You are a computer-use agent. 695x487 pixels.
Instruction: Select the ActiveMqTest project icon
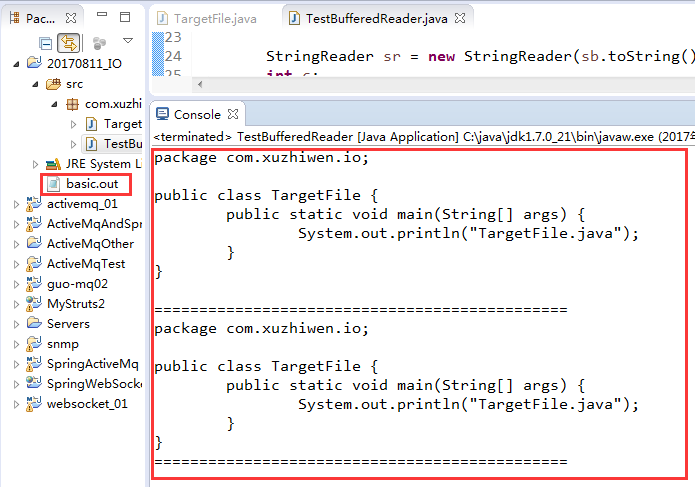34,264
